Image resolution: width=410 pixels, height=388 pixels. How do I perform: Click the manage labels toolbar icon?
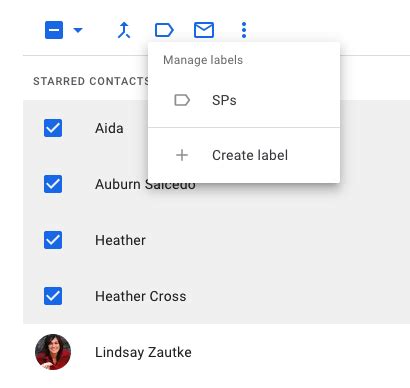(164, 30)
